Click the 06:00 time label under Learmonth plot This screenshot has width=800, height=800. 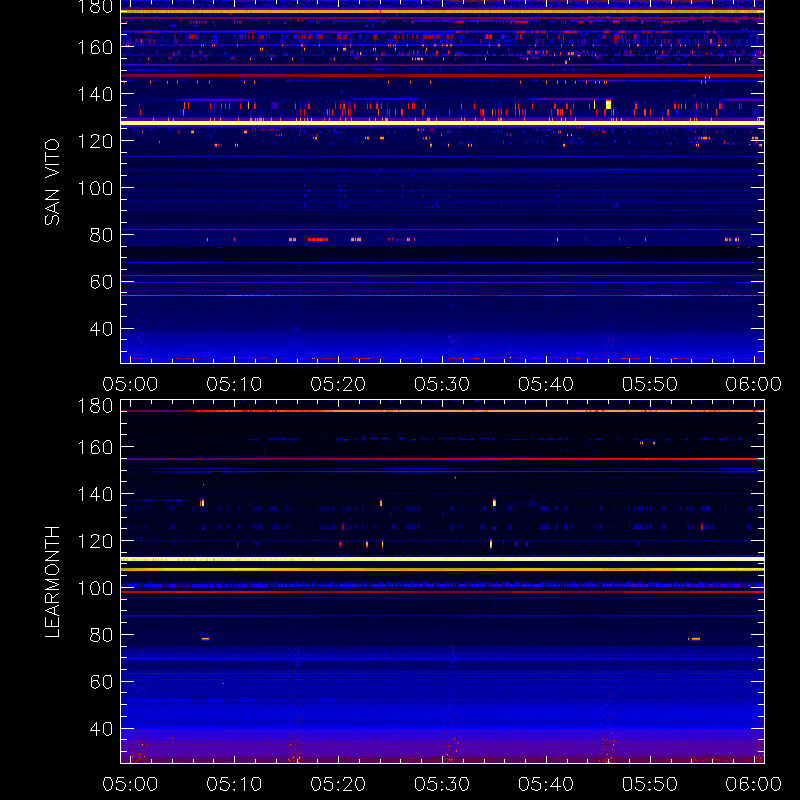[x=754, y=784]
